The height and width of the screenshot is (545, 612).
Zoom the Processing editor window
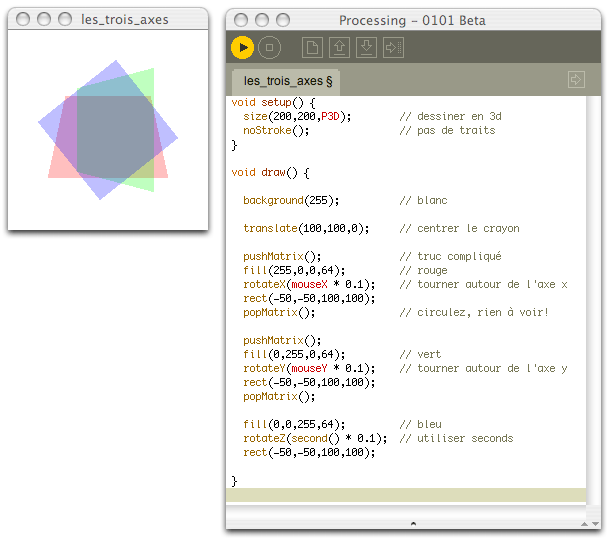pos(282,20)
